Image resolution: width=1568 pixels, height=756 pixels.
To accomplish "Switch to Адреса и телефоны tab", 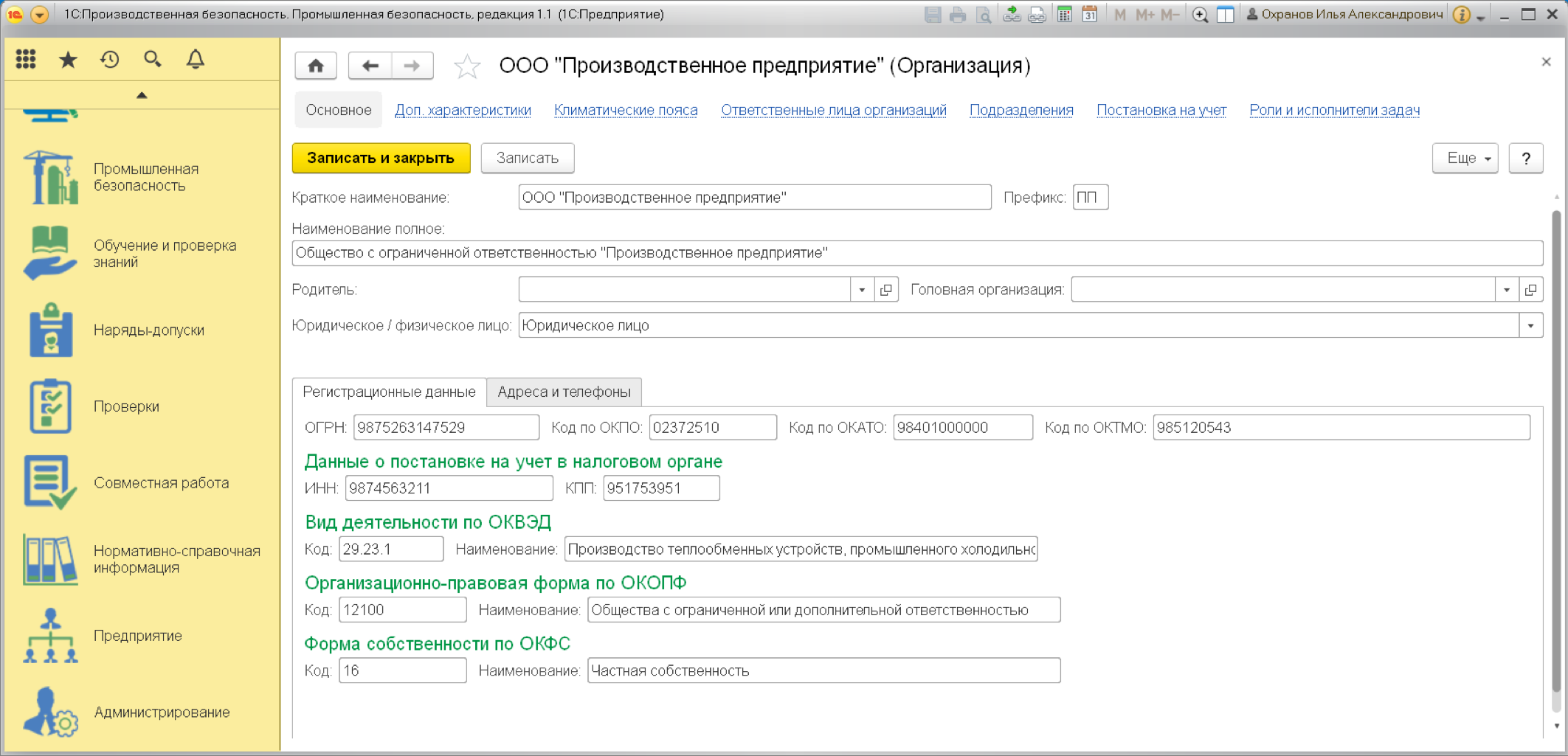I will (x=564, y=392).
